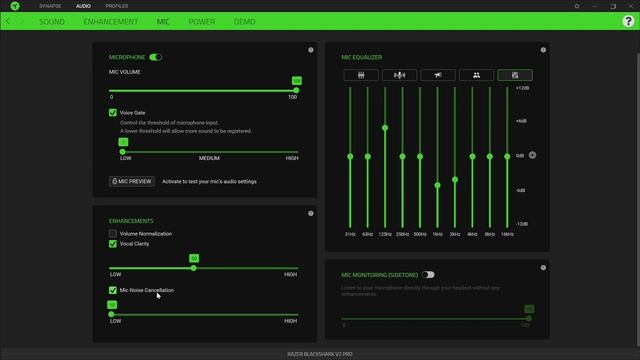
Task: Go forward with the right arrow
Action: point(22,21)
